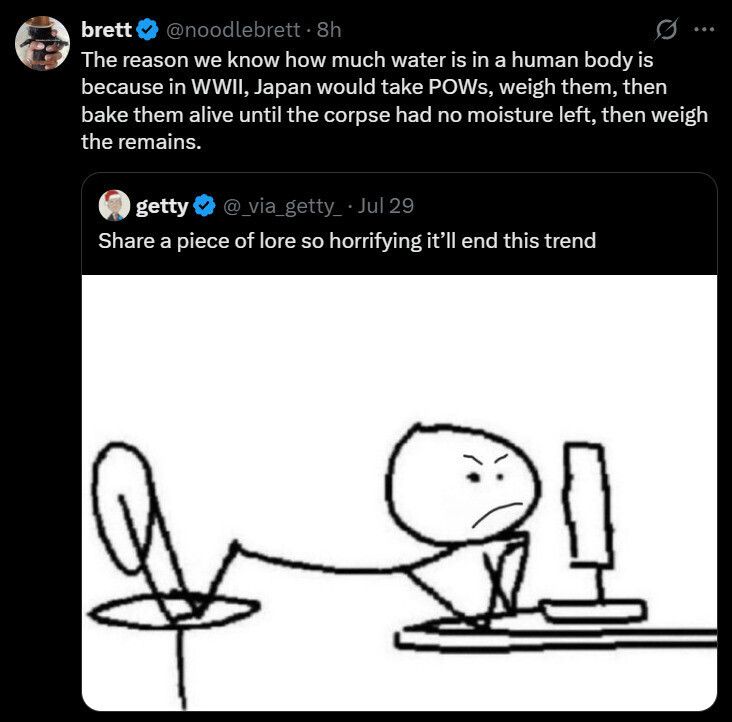This screenshot has width=732, height=722.
Task: Click the brett display name
Action: (107, 31)
